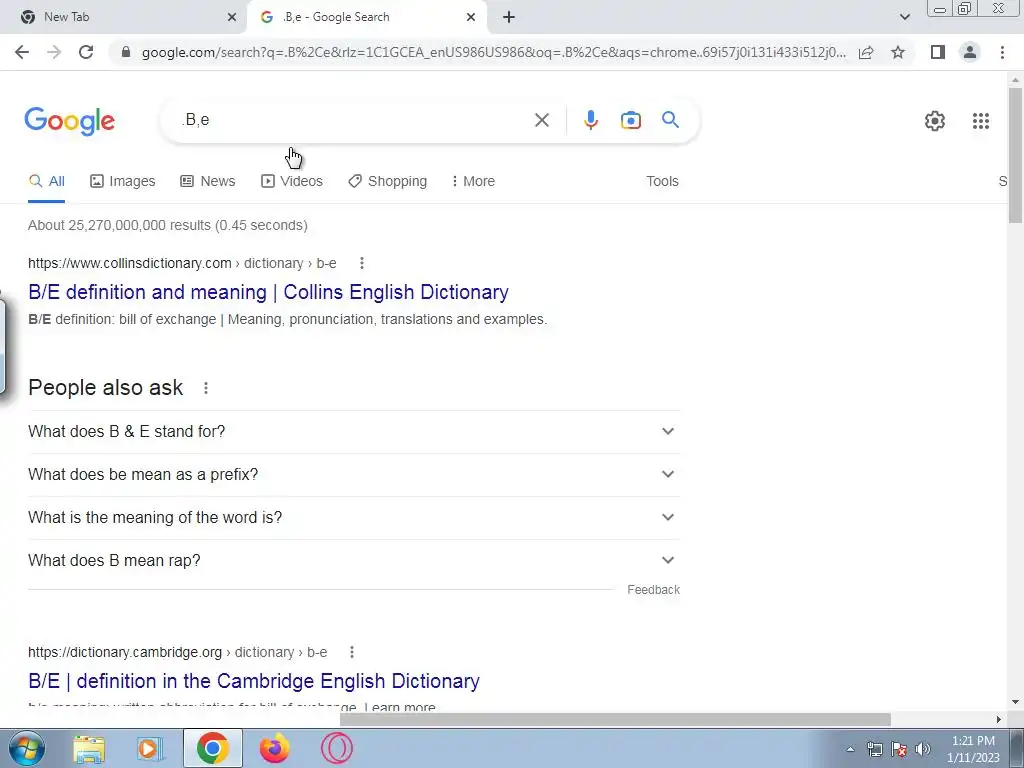This screenshot has width=1024, height=768.
Task: Select the All results tab
Action: pos(46,182)
